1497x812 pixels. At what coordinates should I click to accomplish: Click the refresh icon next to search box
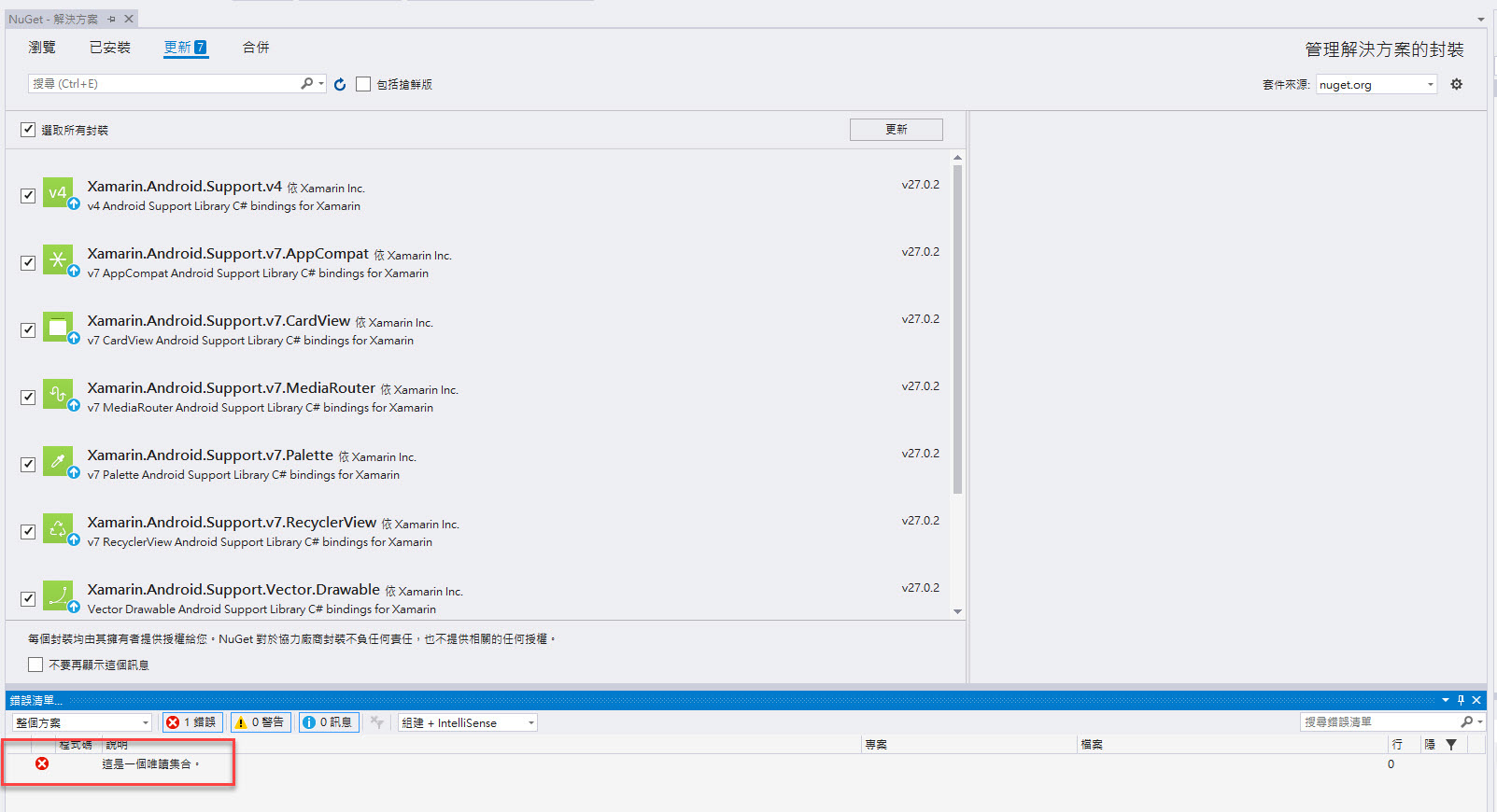tap(340, 84)
